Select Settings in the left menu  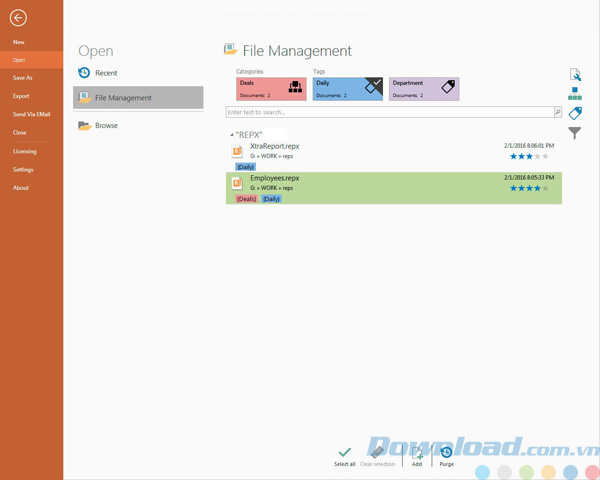23,169
